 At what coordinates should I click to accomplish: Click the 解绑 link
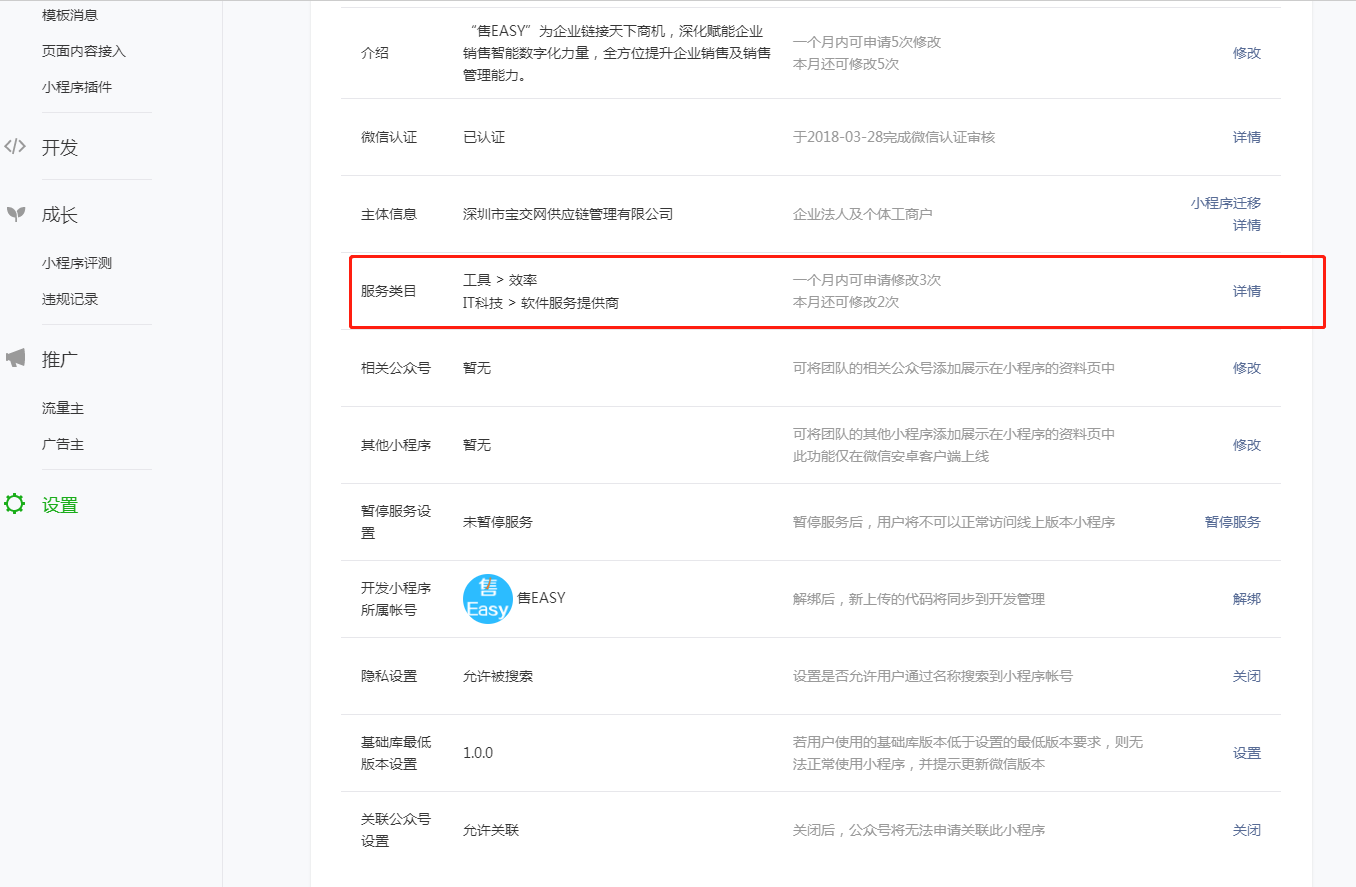pos(1247,599)
